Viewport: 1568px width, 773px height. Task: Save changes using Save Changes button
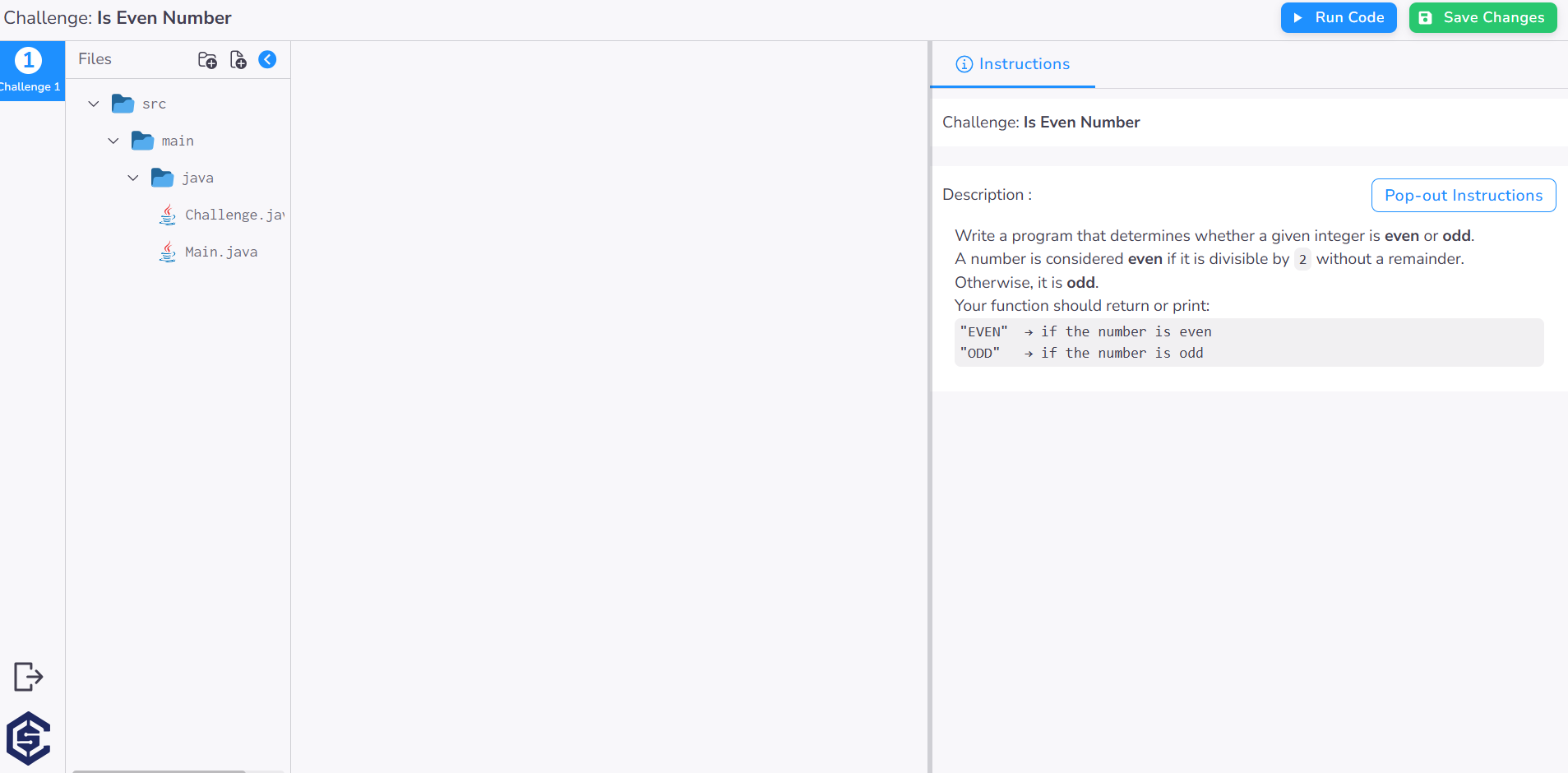[1482, 17]
